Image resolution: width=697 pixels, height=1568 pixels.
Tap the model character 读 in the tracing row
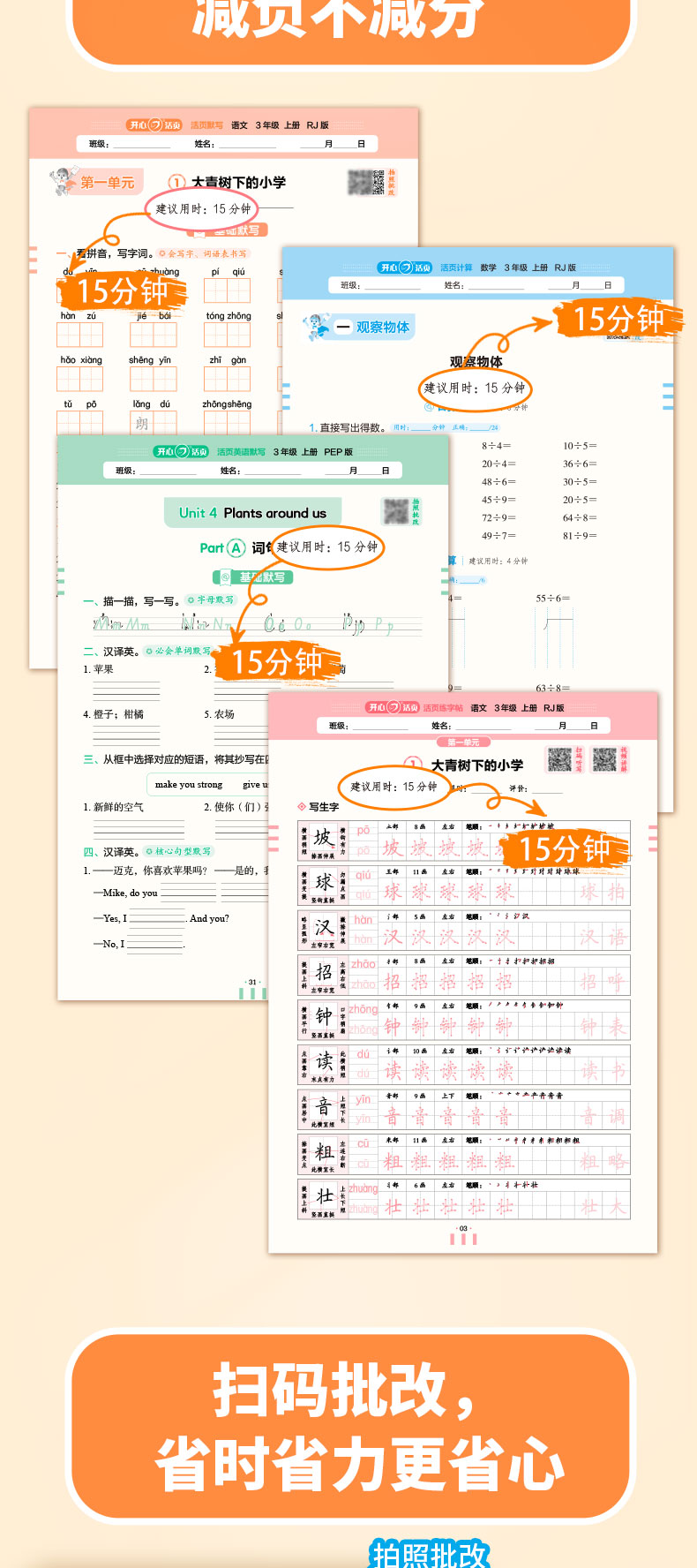pos(324,1061)
